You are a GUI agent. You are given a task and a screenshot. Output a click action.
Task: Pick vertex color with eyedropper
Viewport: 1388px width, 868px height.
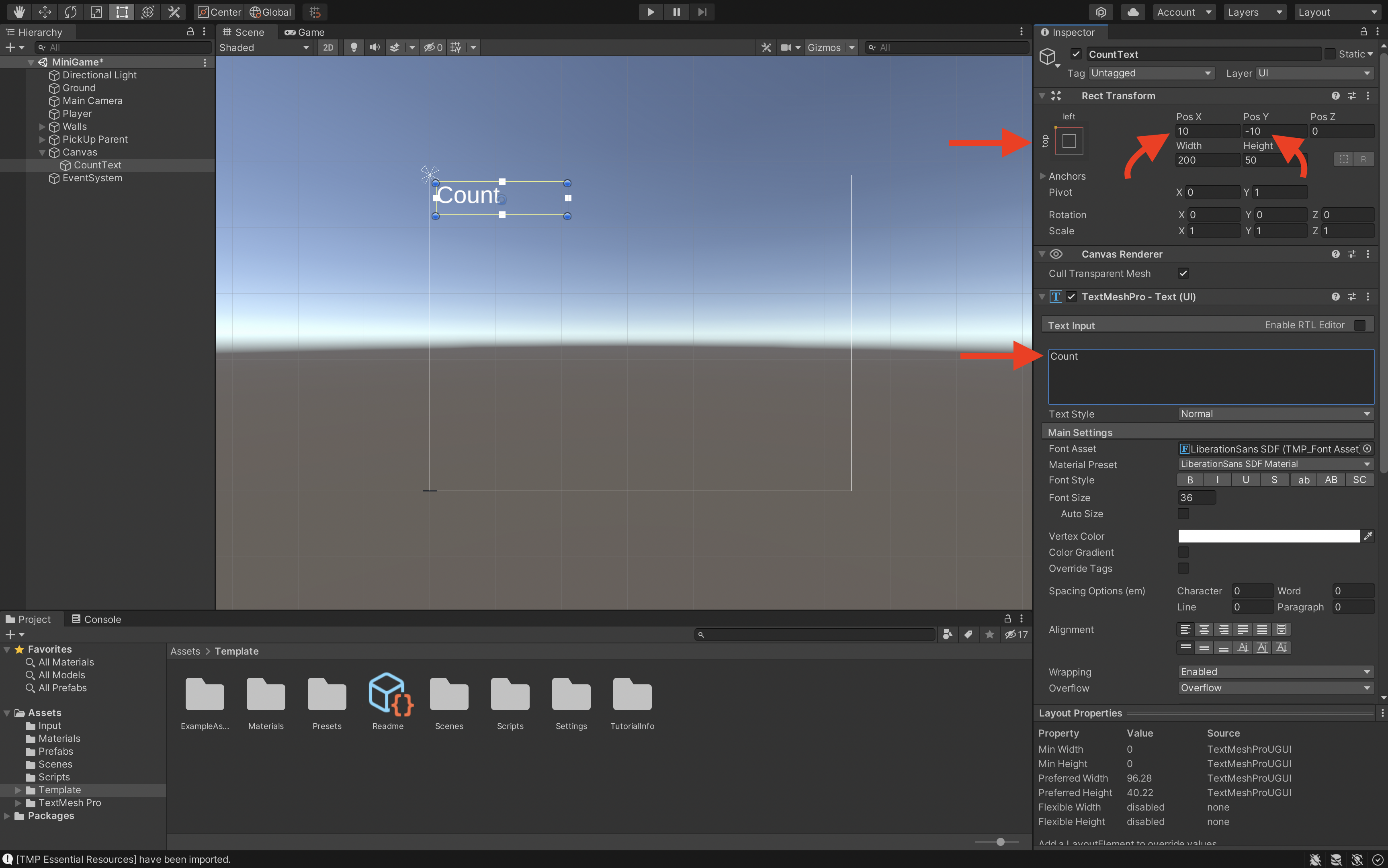[x=1368, y=536]
